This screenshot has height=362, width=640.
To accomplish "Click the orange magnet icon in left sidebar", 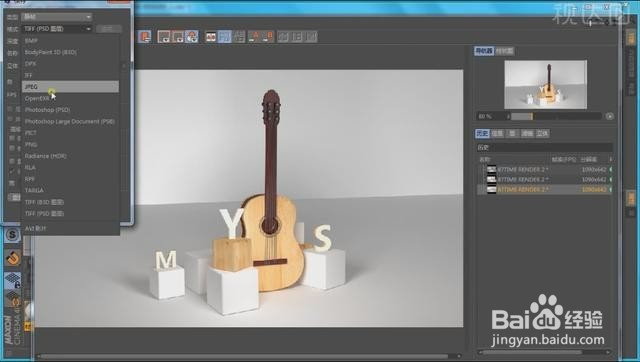I will point(13,258).
